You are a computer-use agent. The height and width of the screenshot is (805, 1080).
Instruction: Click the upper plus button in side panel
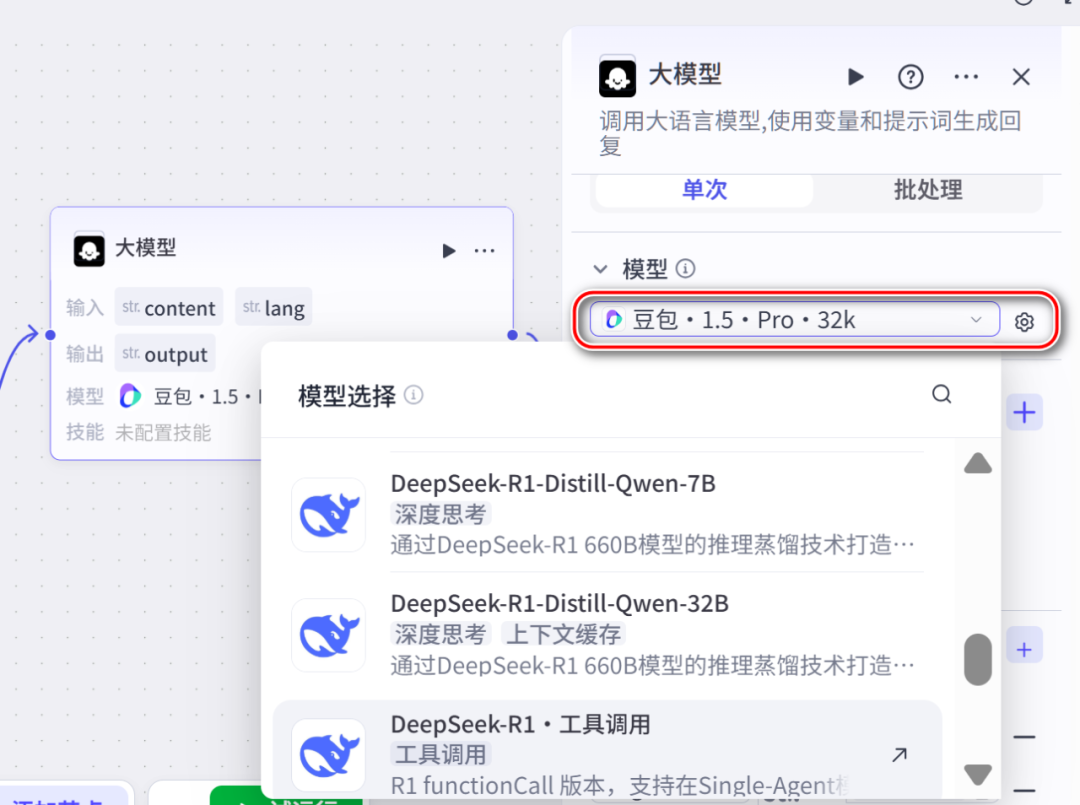(x=1024, y=412)
